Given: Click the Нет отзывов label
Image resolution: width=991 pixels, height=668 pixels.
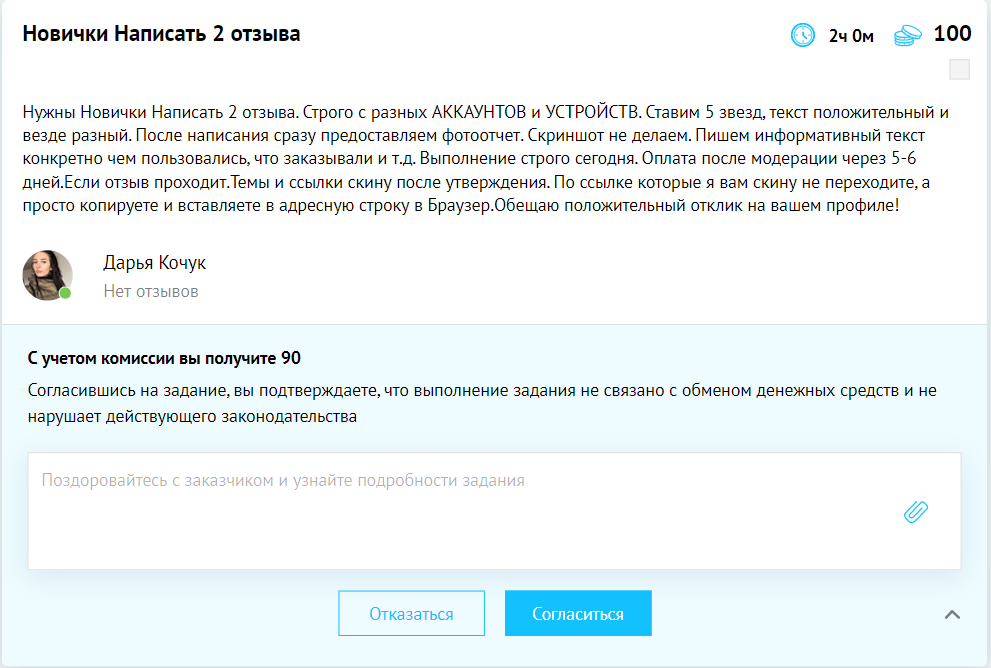Looking at the screenshot, I should [x=151, y=291].
